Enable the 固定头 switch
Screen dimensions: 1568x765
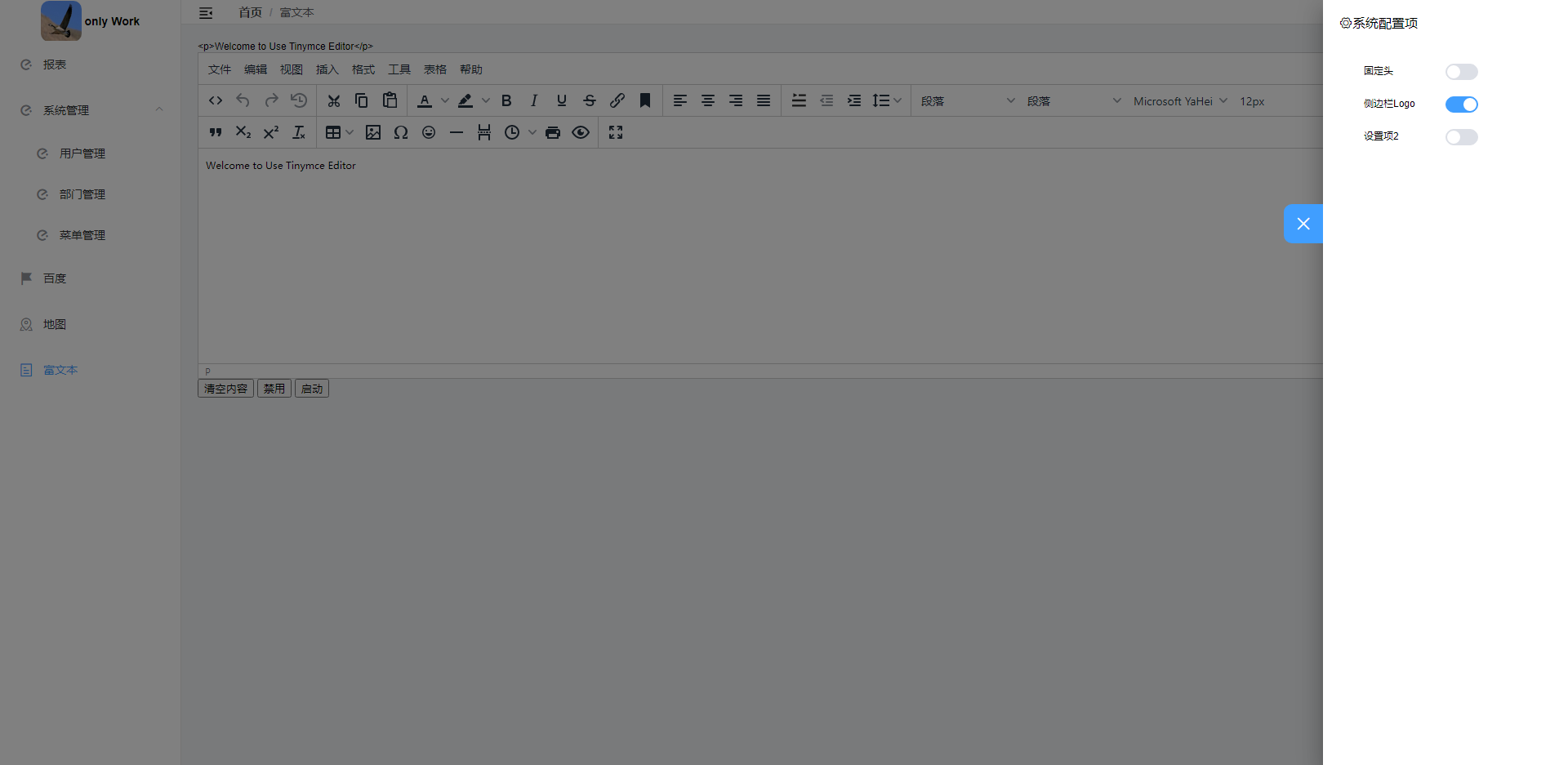tap(1461, 72)
